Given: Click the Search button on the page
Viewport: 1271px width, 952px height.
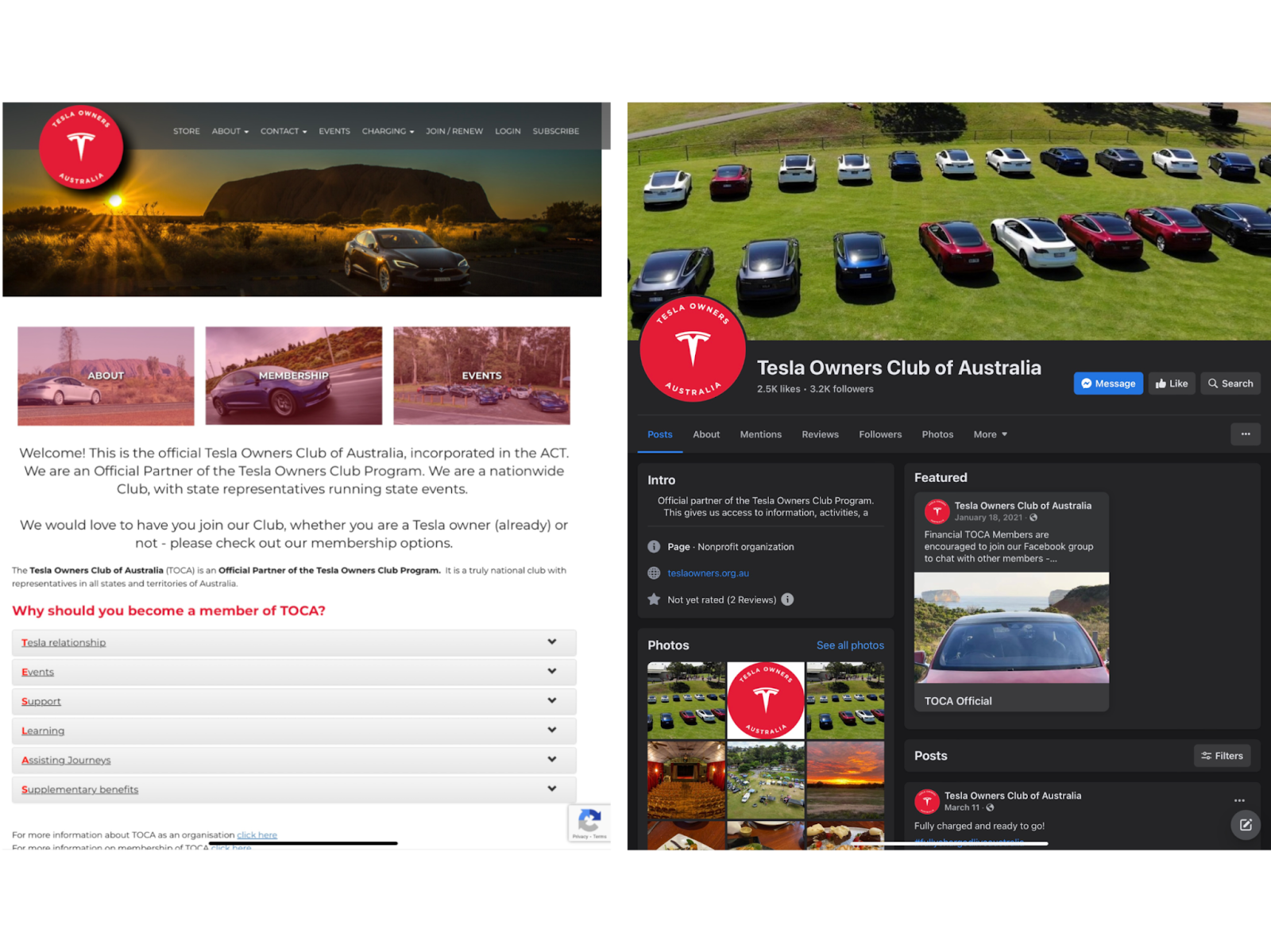Looking at the screenshot, I should [x=1230, y=383].
